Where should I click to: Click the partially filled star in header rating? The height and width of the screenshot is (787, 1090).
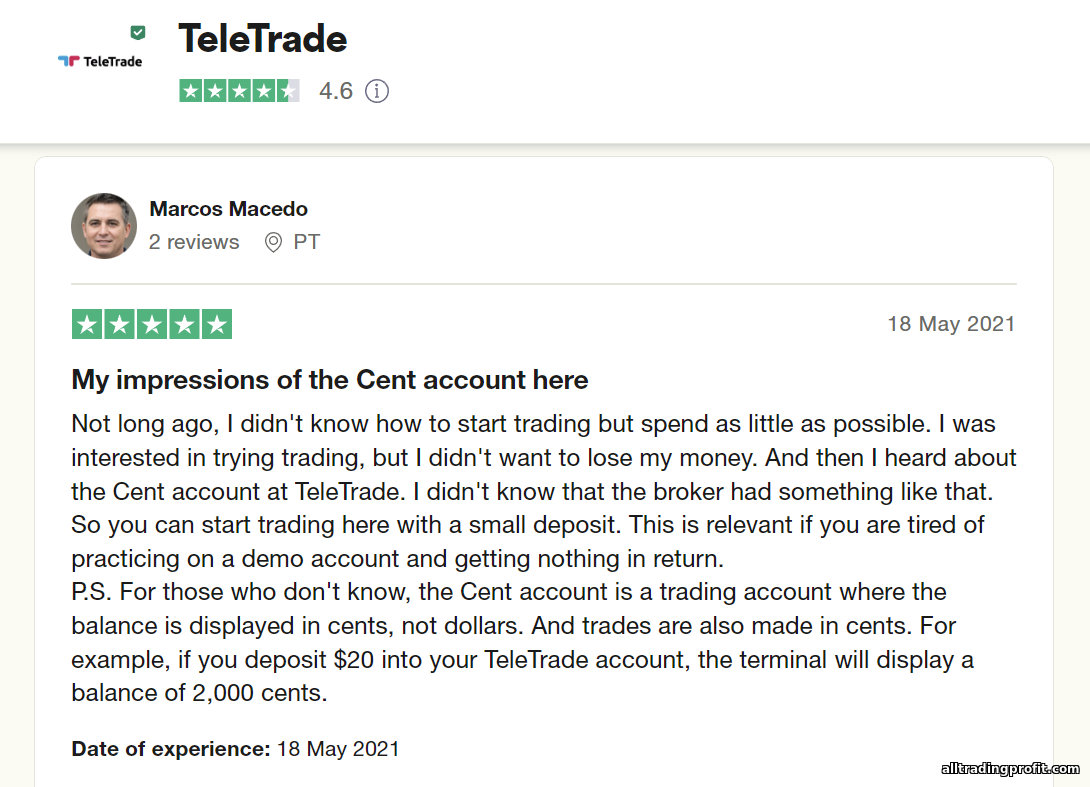288,91
